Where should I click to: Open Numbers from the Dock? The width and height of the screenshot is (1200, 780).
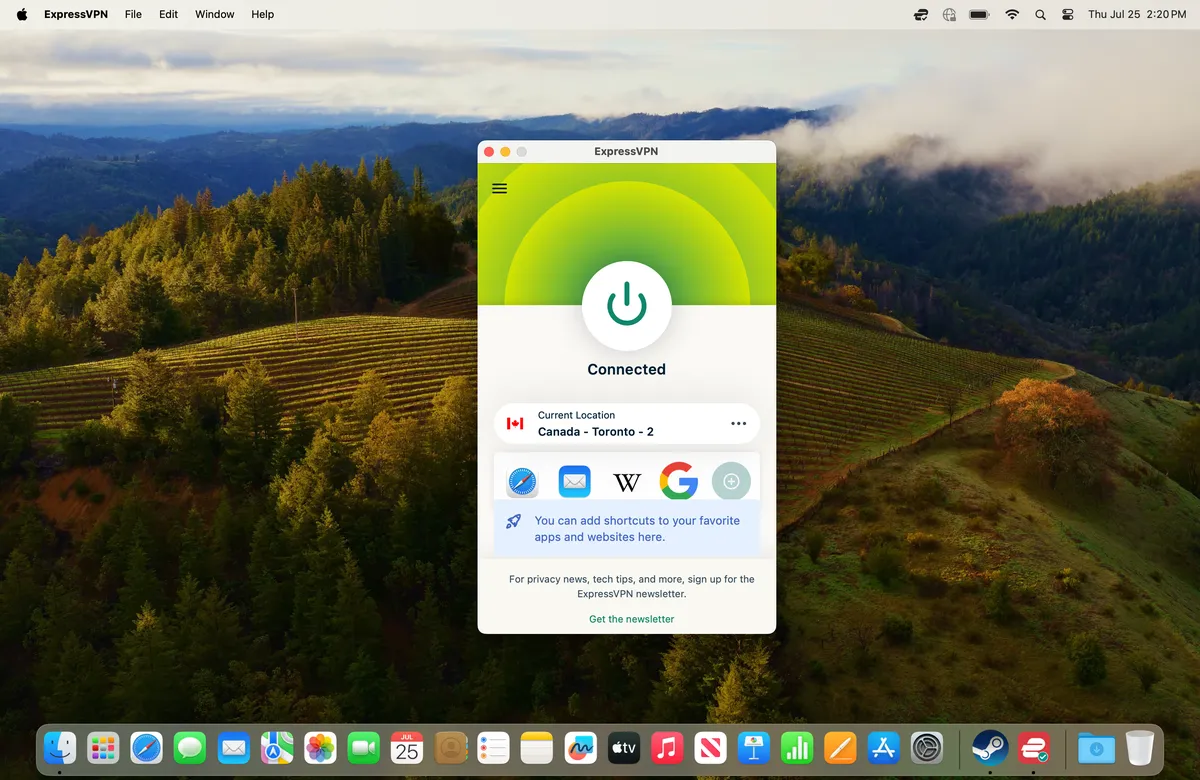click(x=797, y=747)
